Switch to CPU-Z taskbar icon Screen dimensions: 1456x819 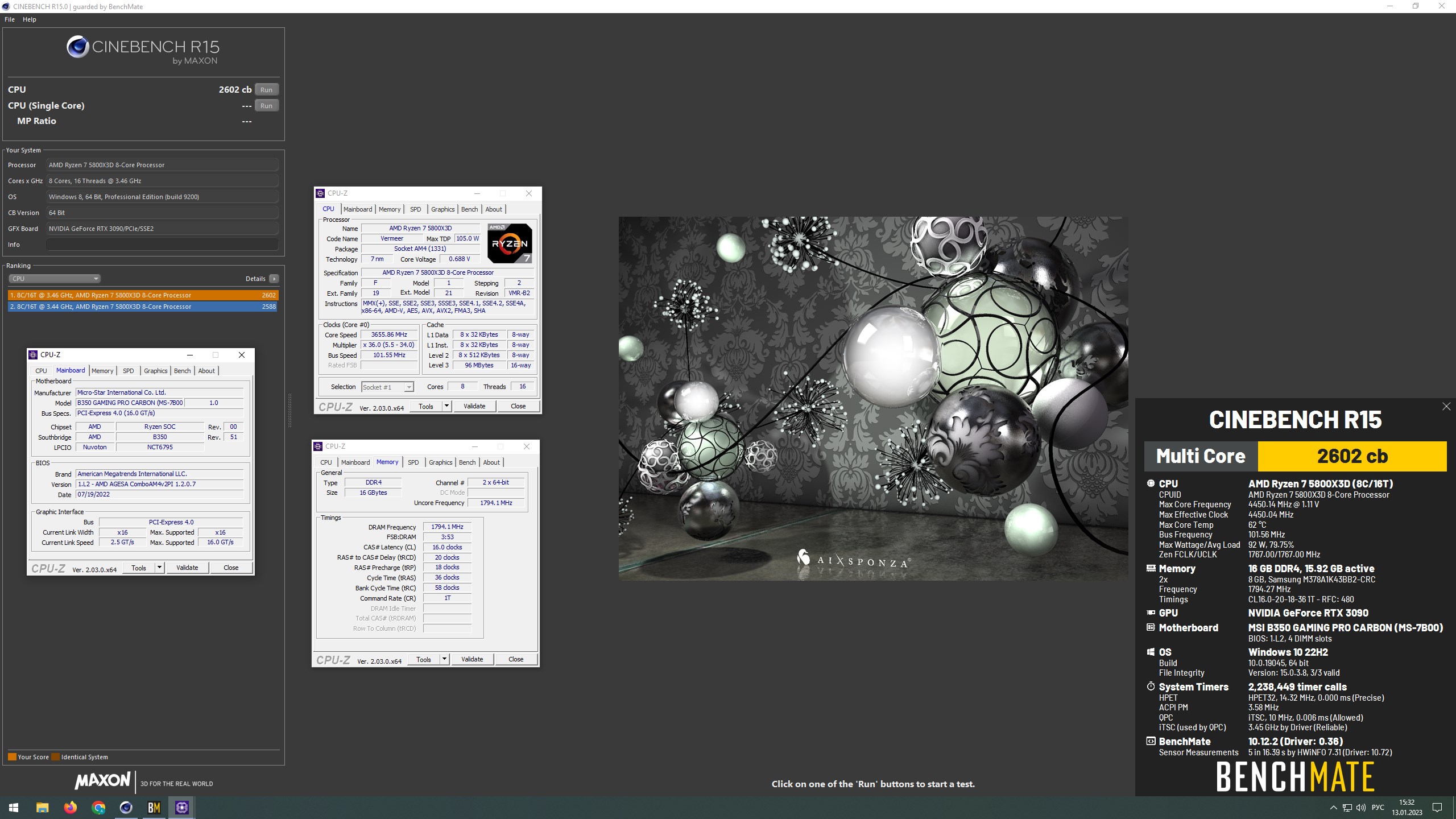pyautogui.click(x=182, y=807)
